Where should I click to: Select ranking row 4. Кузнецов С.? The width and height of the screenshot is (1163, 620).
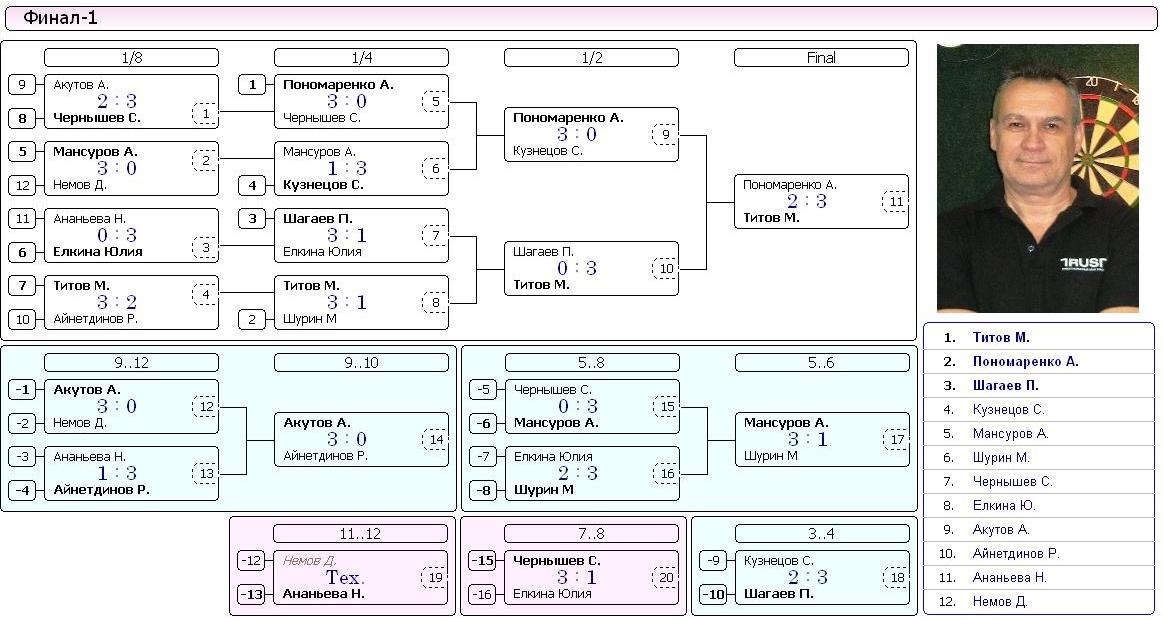pos(1038,409)
